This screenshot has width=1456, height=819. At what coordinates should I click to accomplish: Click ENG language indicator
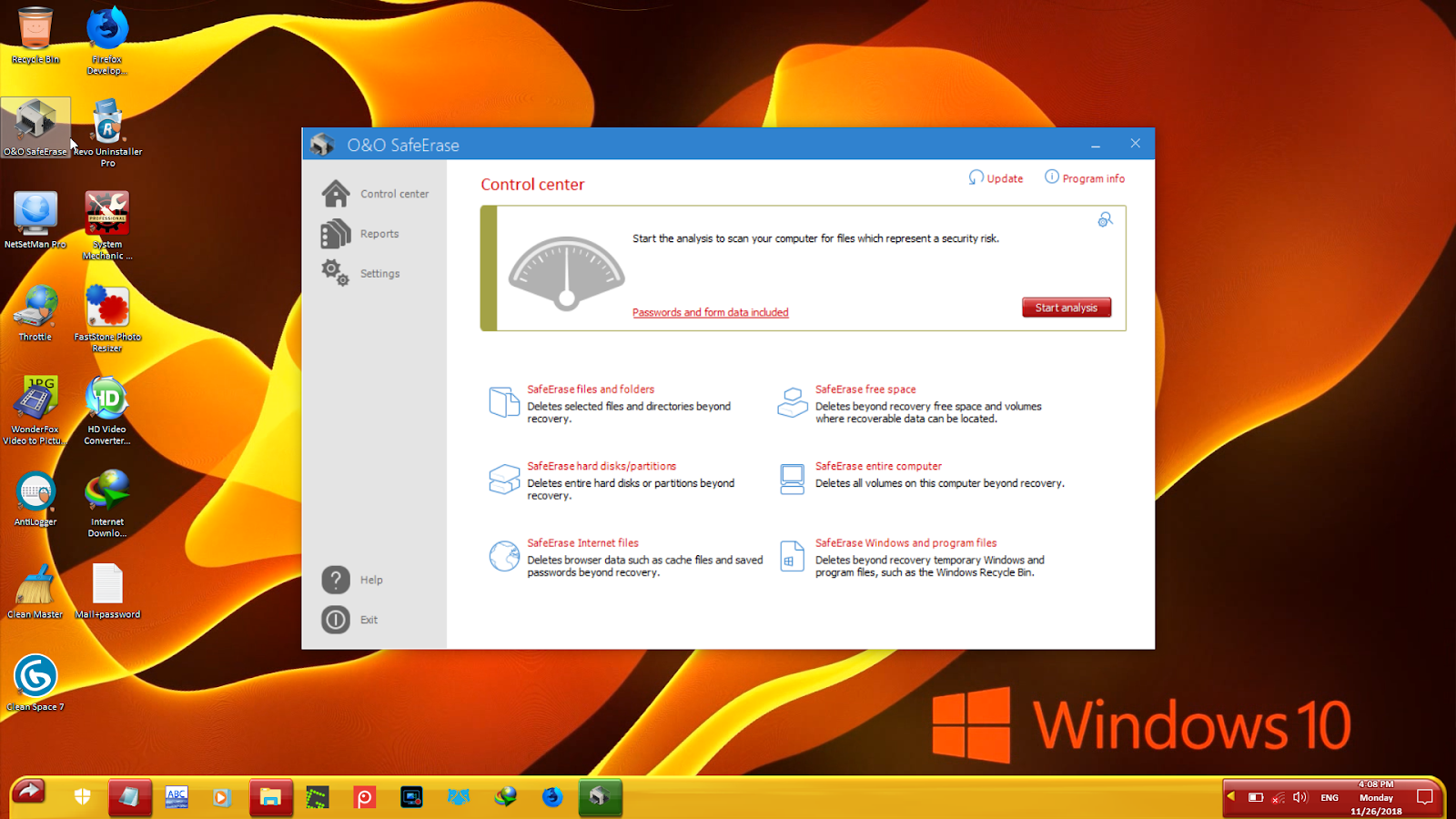click(1330, 797)
